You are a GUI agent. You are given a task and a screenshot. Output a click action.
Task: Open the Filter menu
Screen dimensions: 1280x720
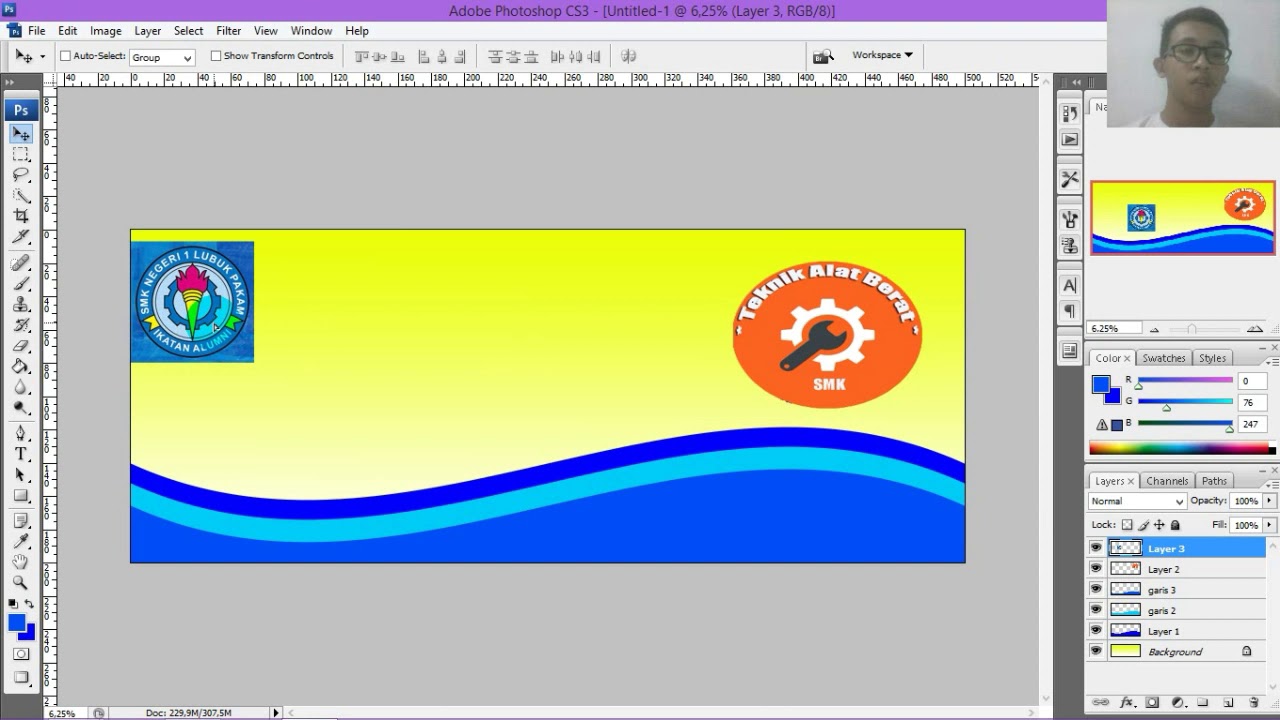coord(228,31)
